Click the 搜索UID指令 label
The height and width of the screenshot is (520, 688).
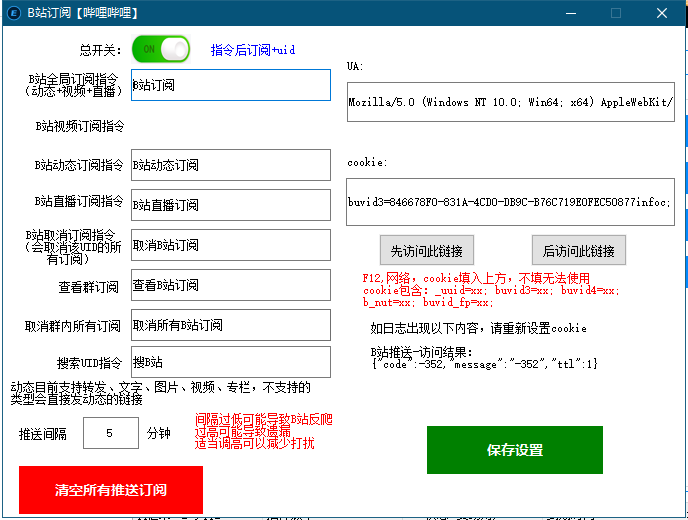coord(89,363)
